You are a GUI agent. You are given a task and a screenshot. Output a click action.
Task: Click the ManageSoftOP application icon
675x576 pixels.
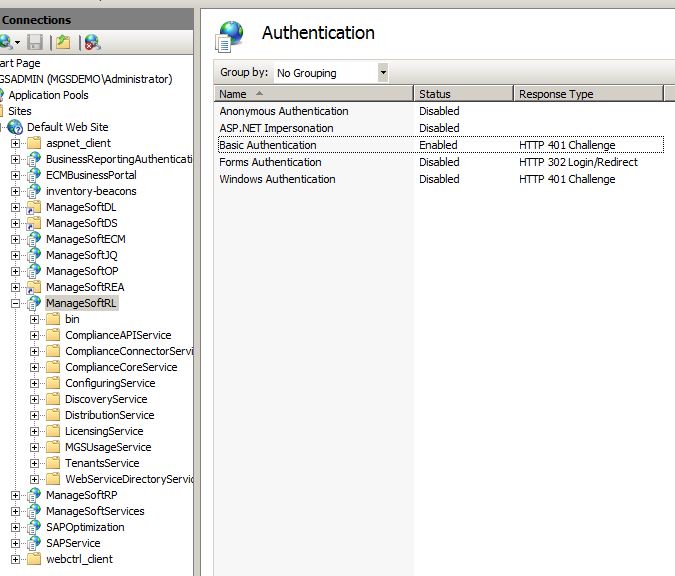tap(34, 271)
